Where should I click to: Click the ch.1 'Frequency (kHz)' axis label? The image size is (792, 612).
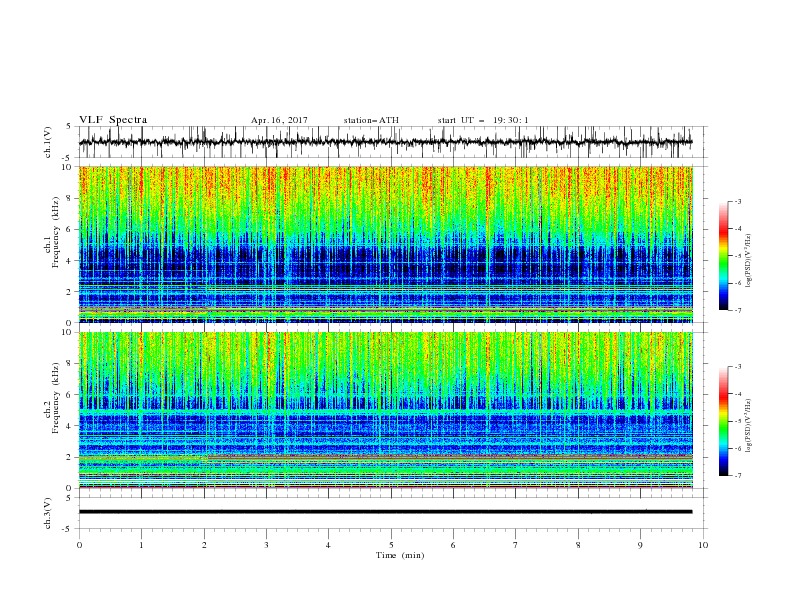[x=56, y=232]
